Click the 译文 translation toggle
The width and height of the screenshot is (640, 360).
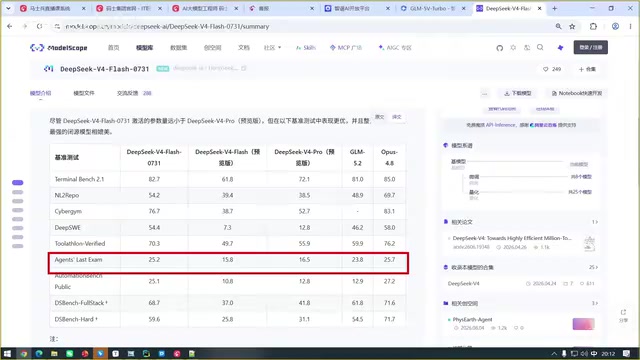click(397, 117)
